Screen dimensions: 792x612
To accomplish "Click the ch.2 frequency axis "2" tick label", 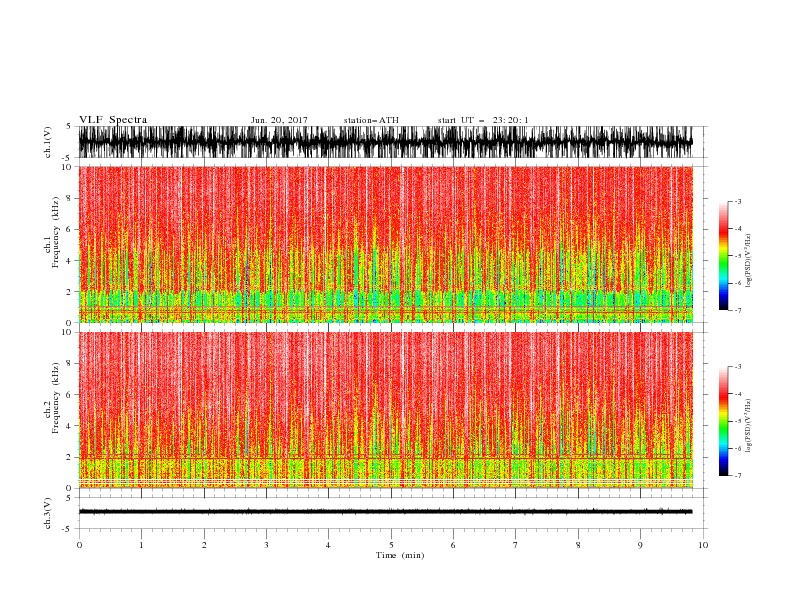I will 69,457.
